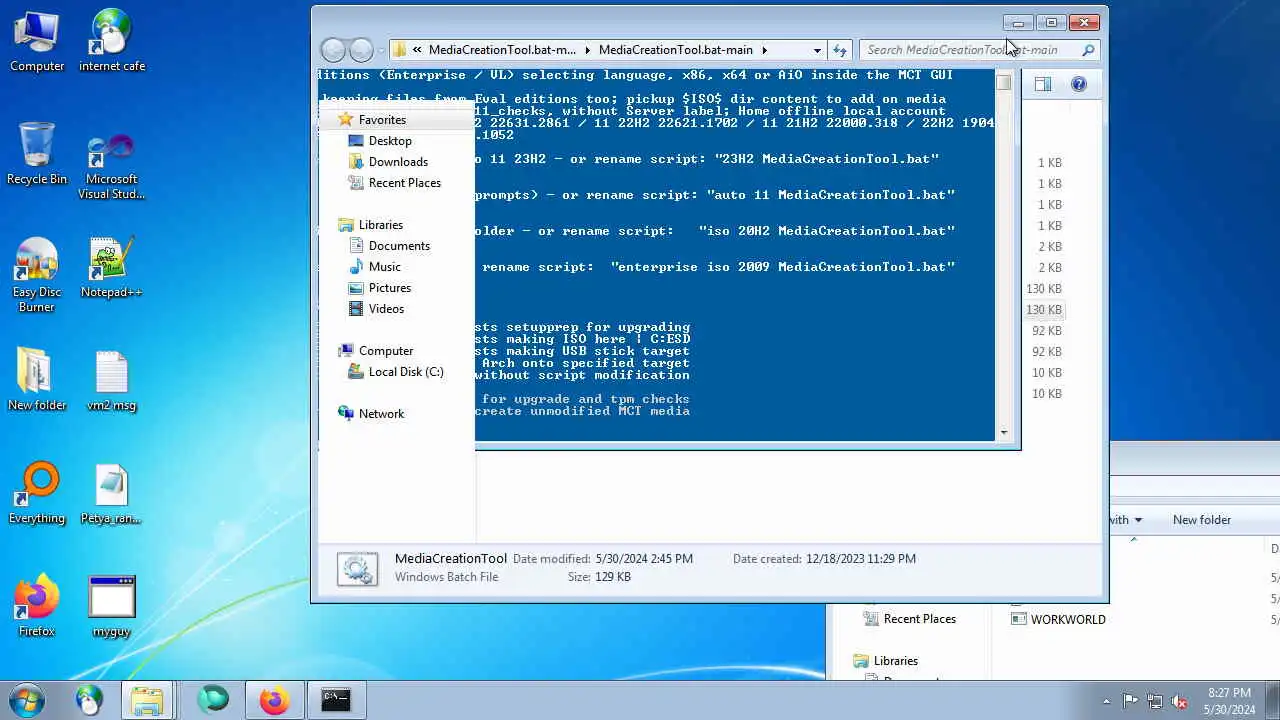Click the console scrollbar up arrow
Image resolution: width=1280 pixels, height=720 pixels.
coord(1004,83)
